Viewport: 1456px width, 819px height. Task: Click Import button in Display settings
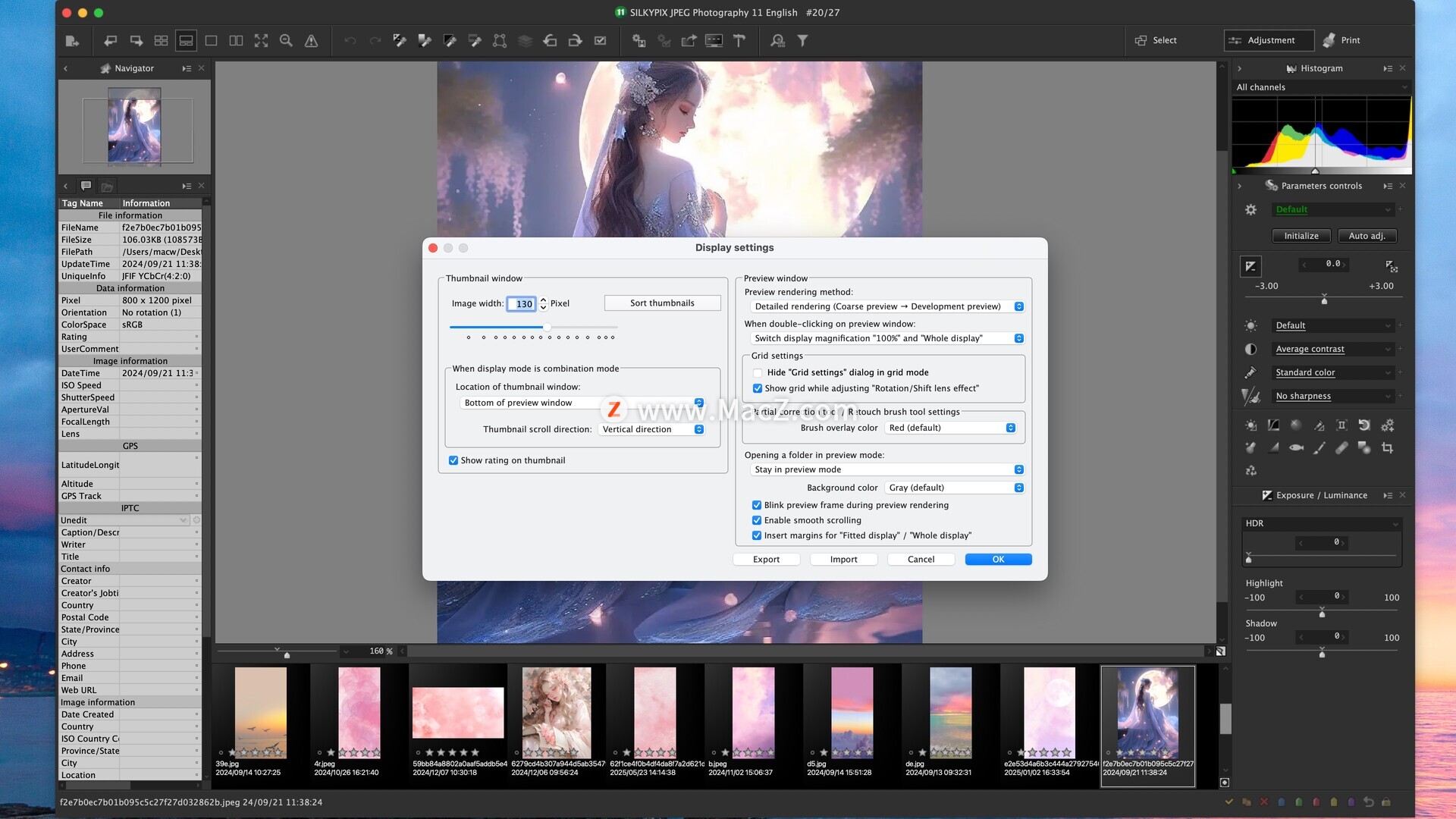(843, 559)
